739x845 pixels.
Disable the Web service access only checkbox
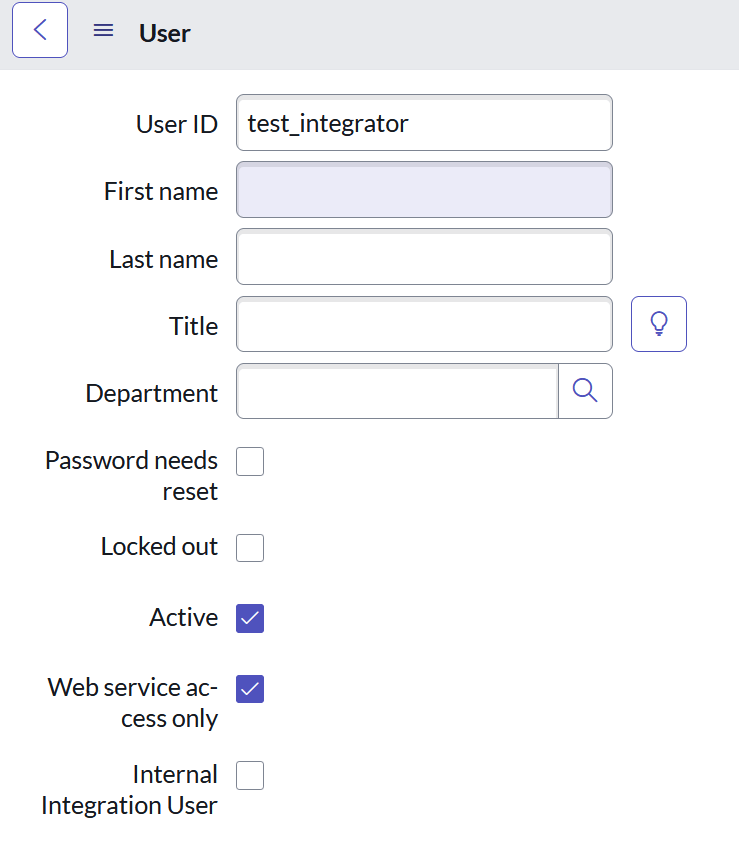click(250, 689)
